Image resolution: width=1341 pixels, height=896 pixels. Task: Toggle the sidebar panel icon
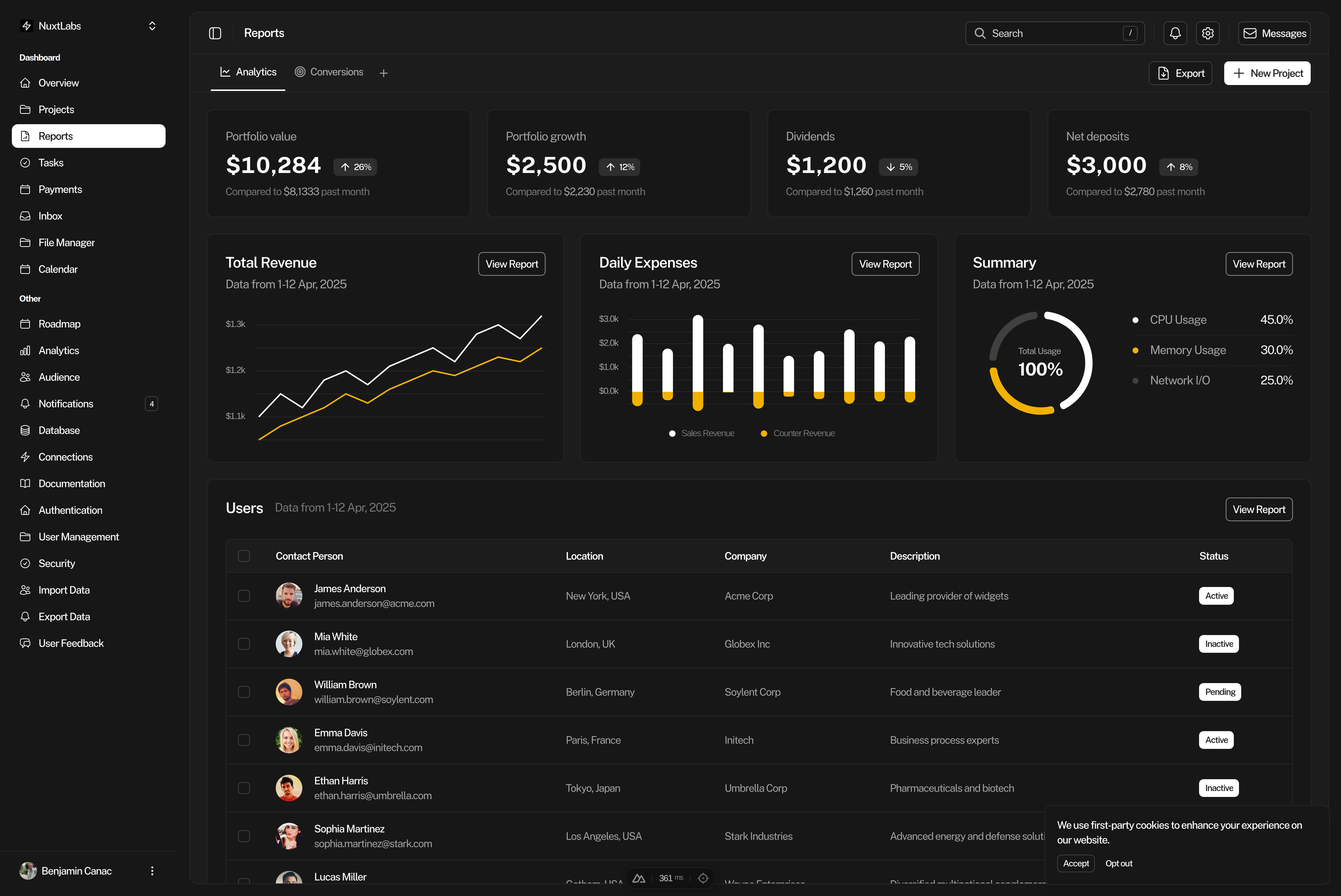click(215, 33)
